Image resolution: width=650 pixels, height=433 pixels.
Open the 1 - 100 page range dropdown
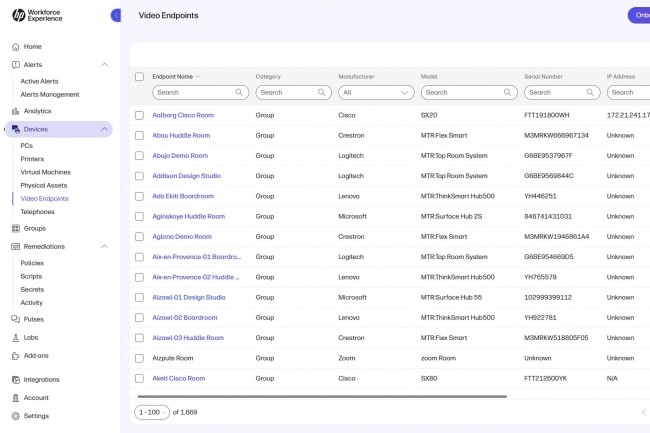pyautogui.click(x=152, y=412)
